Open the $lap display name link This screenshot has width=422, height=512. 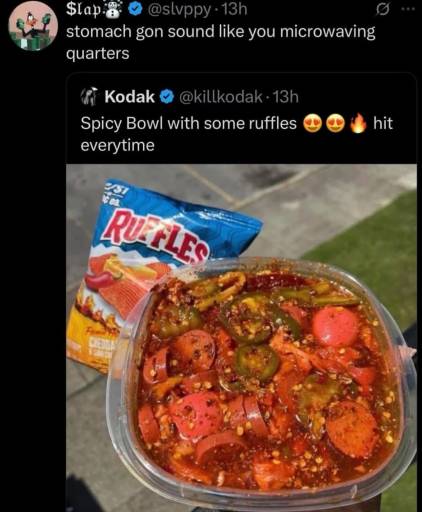click(x=84, y=10)
